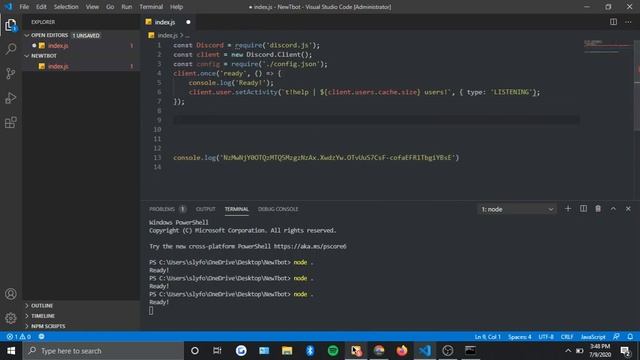Open the View menu
The height and width of the screenshot is (360, 640).
(92, 7)
